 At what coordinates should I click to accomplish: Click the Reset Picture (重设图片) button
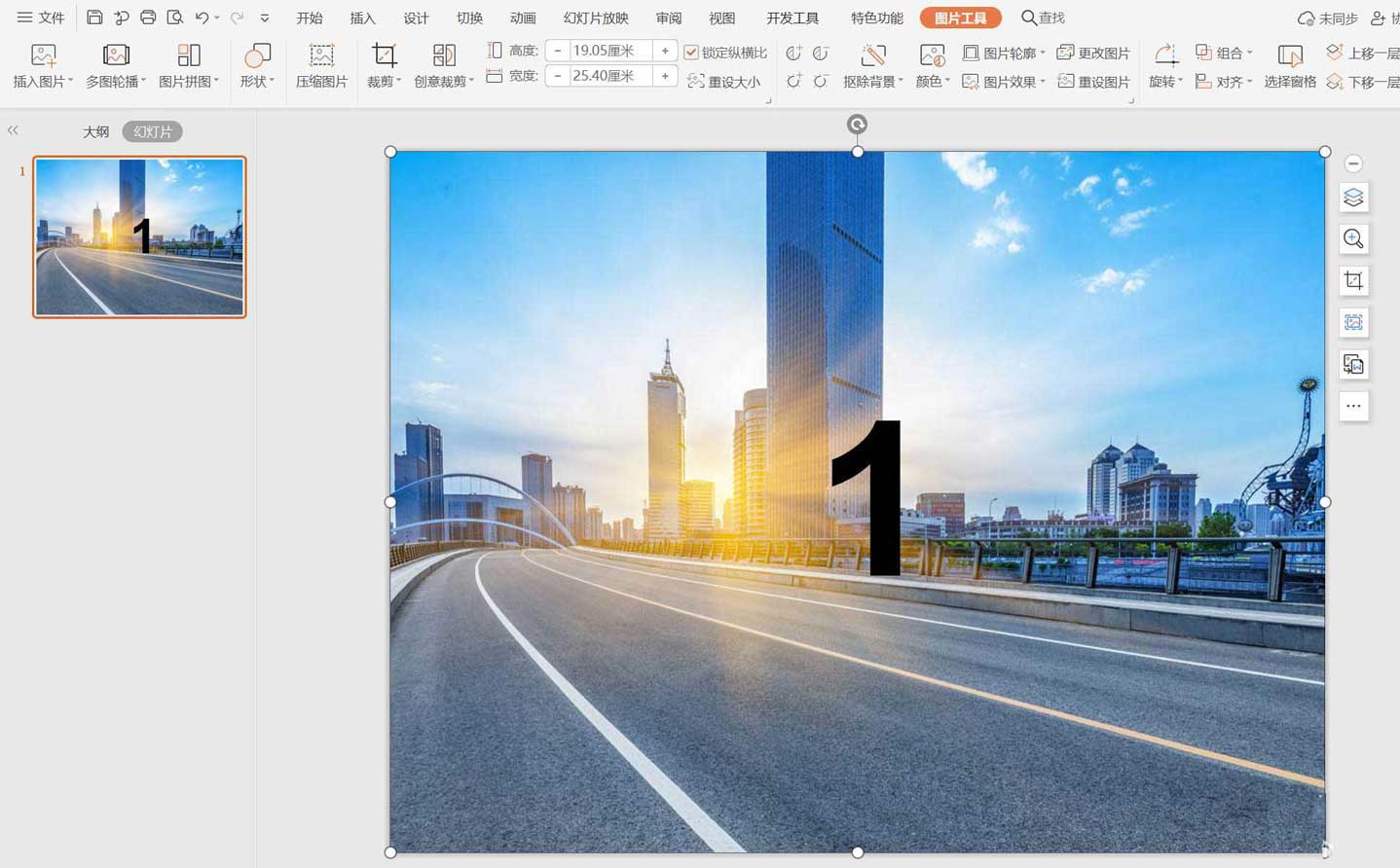click(x=1093, y=82)
